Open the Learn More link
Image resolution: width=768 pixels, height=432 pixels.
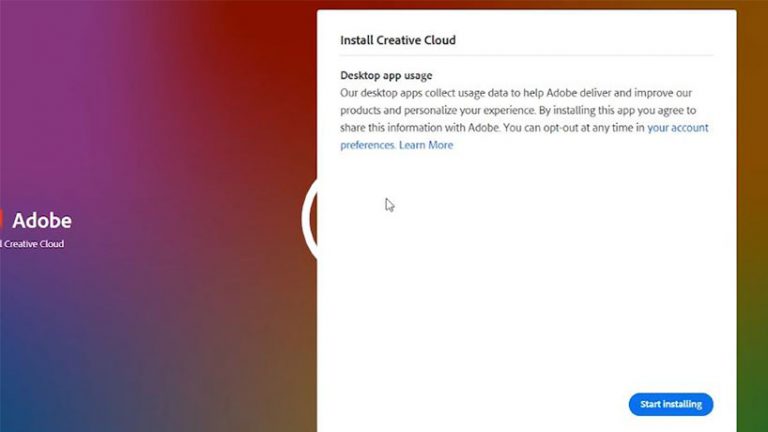click(x=426, y=145)
